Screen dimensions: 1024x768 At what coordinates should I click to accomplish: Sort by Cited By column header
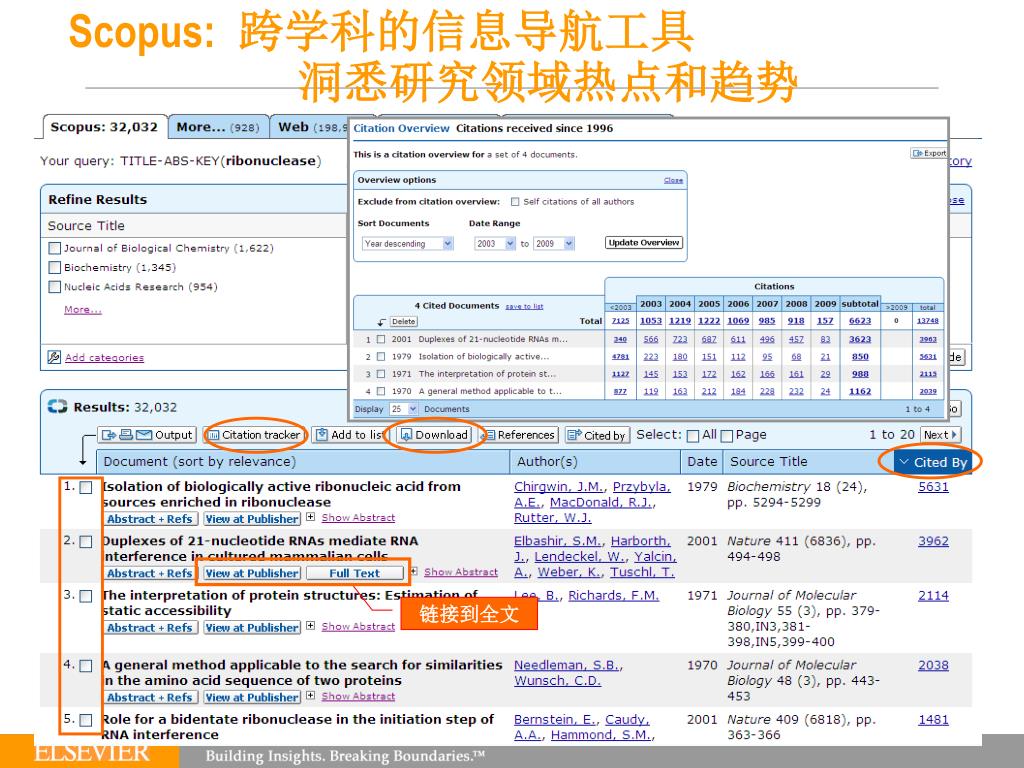[933, 462]
